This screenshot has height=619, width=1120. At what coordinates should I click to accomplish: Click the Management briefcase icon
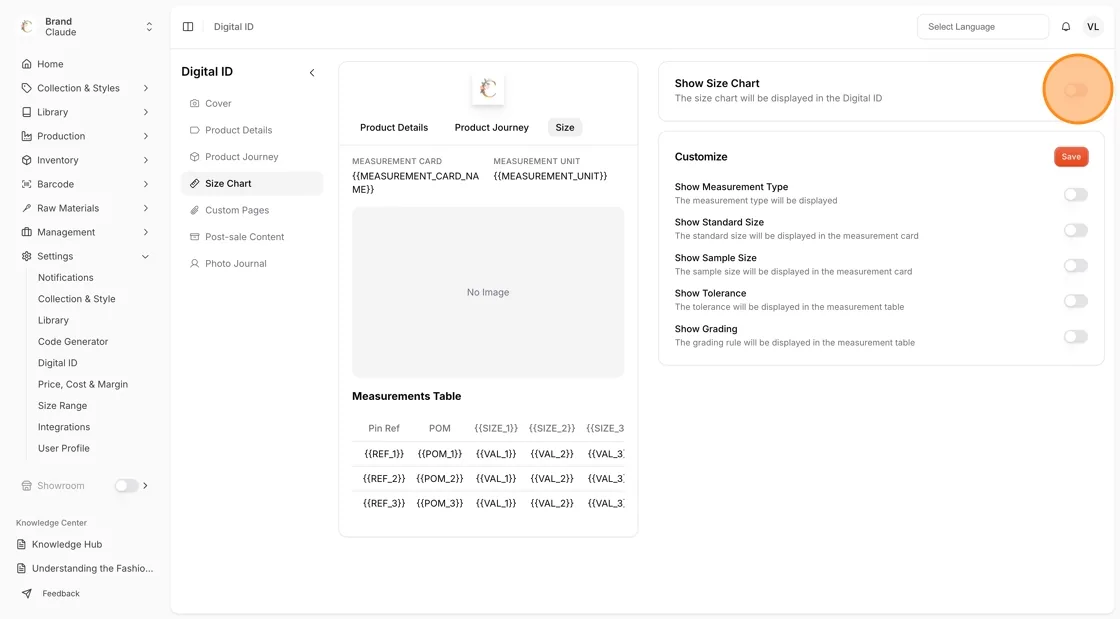[x=26, y=232]
